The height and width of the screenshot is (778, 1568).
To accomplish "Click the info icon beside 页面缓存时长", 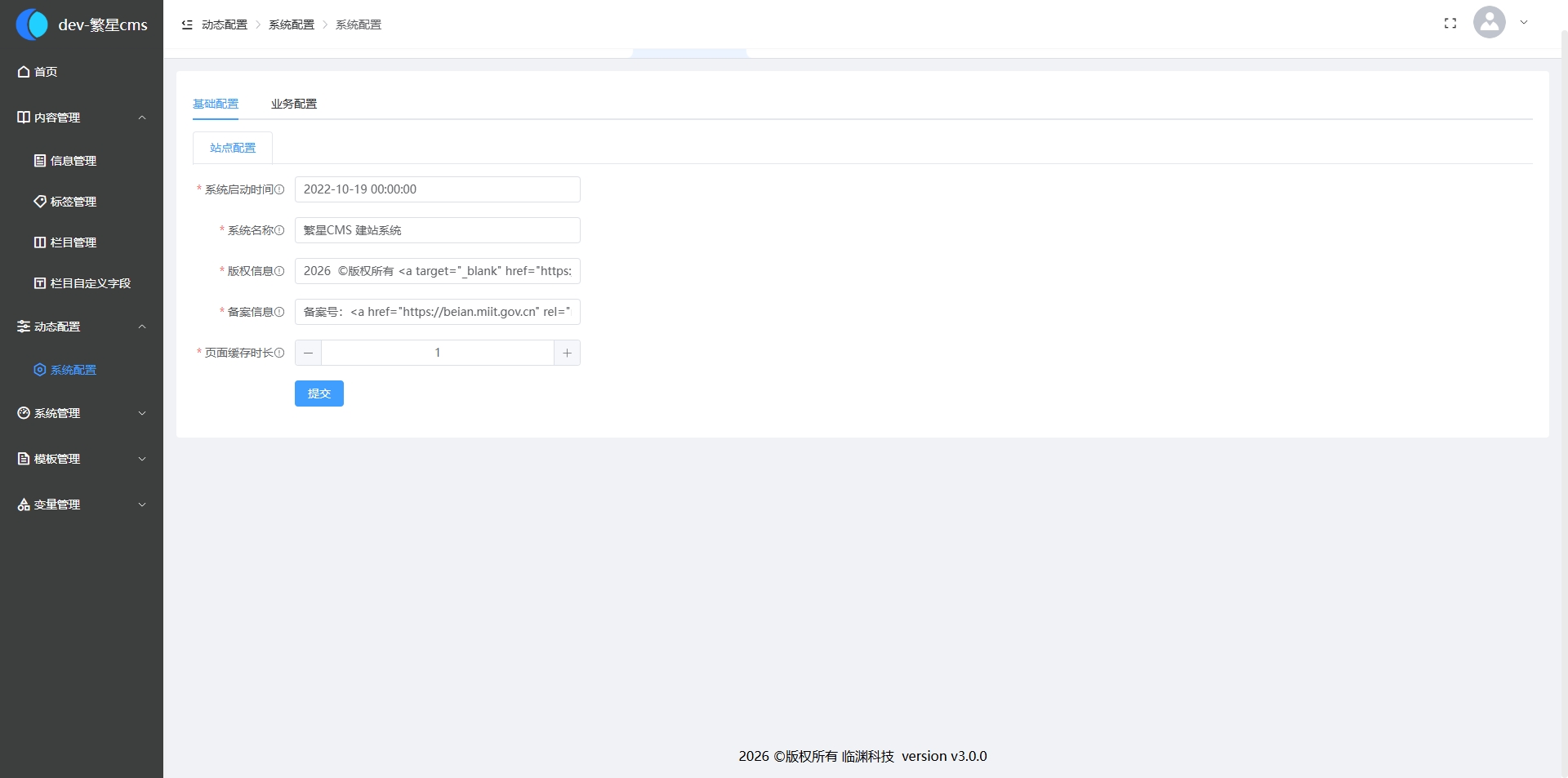I will [279, 353].
